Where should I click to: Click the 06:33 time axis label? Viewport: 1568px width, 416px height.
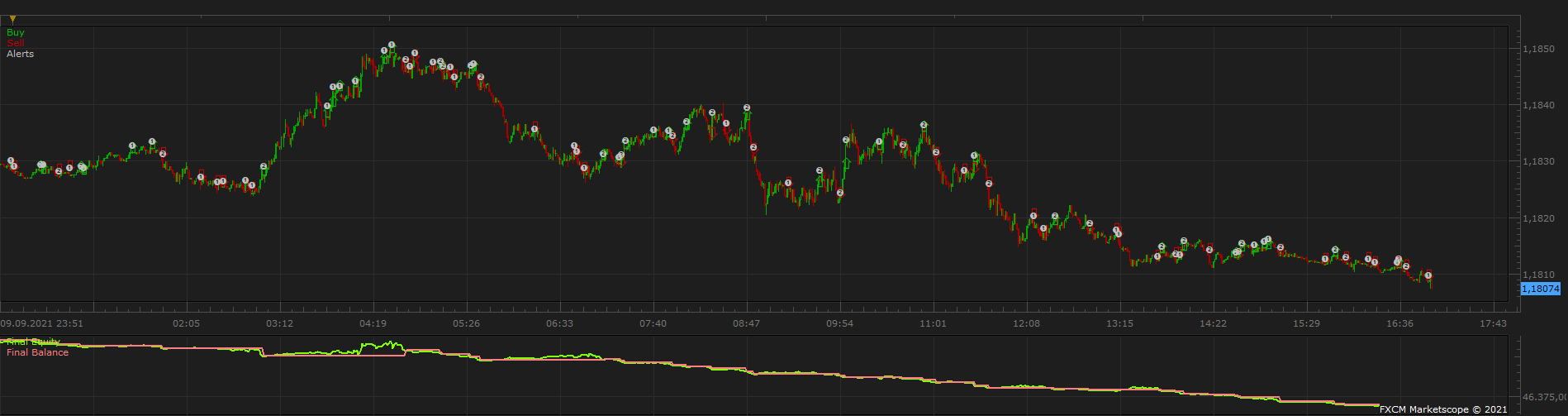559,323
